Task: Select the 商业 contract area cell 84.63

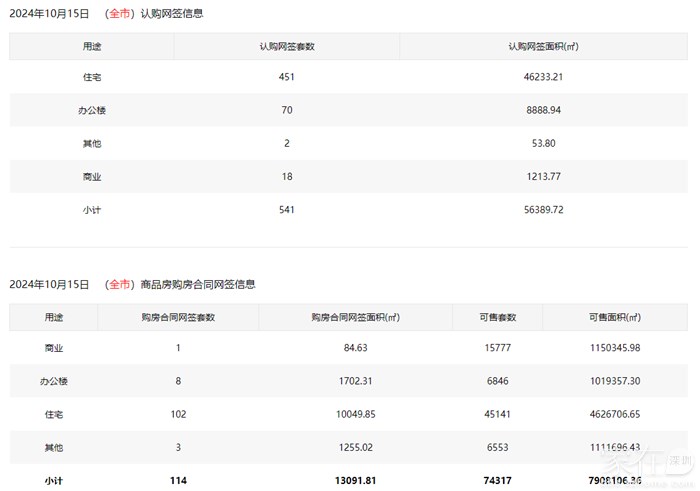Action: coord(355,348)
